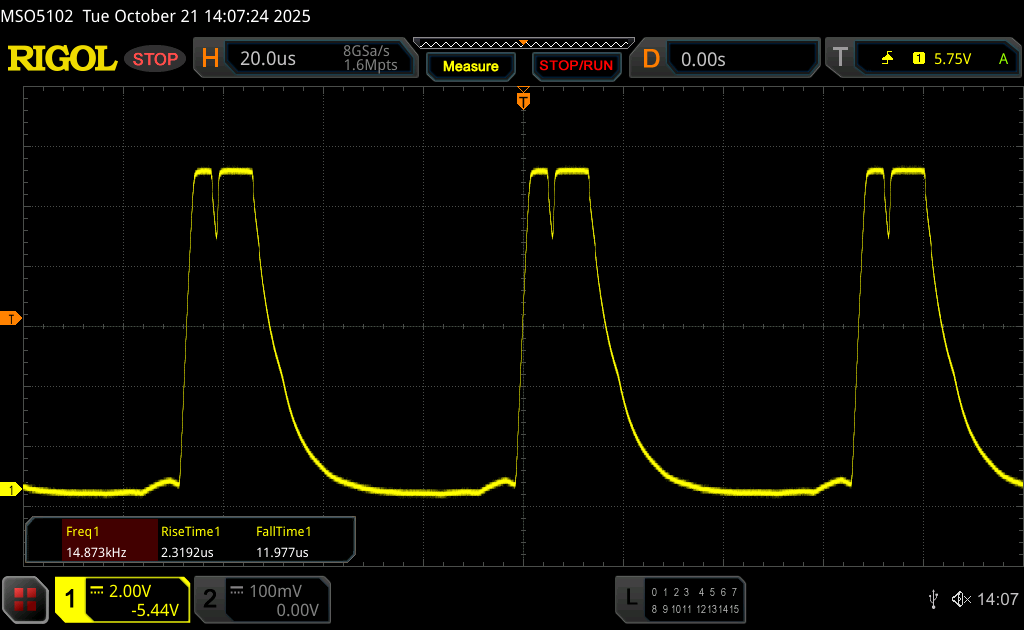Viewport: 1024px width, 630px height.
Task: Open the Measure menu
Action: pos(470,66)
